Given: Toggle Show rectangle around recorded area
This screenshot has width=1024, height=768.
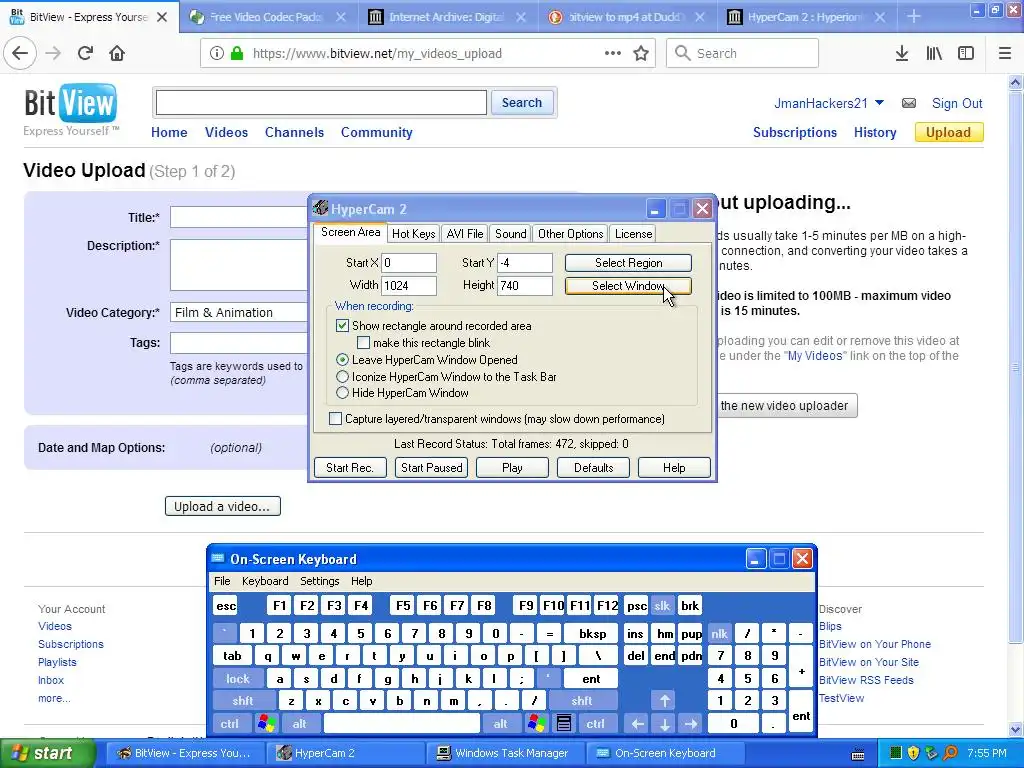Looking at the screenshot, I should pyautogui.click(x=342, y=326).
